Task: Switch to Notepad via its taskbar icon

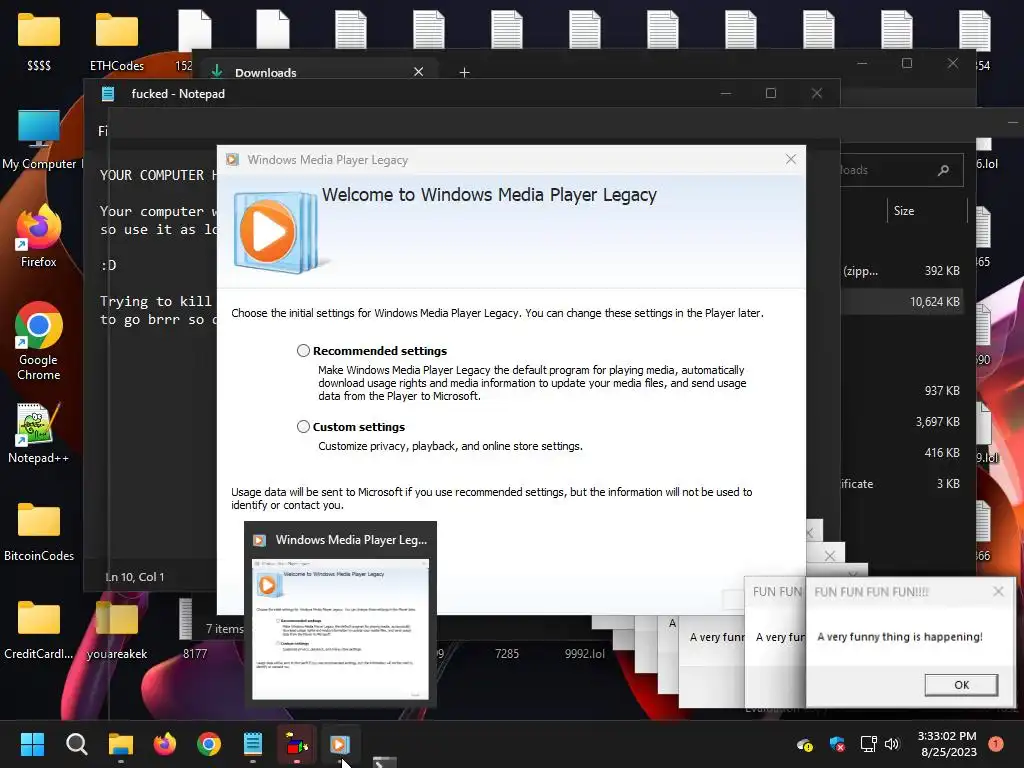Action: (253, 744)
